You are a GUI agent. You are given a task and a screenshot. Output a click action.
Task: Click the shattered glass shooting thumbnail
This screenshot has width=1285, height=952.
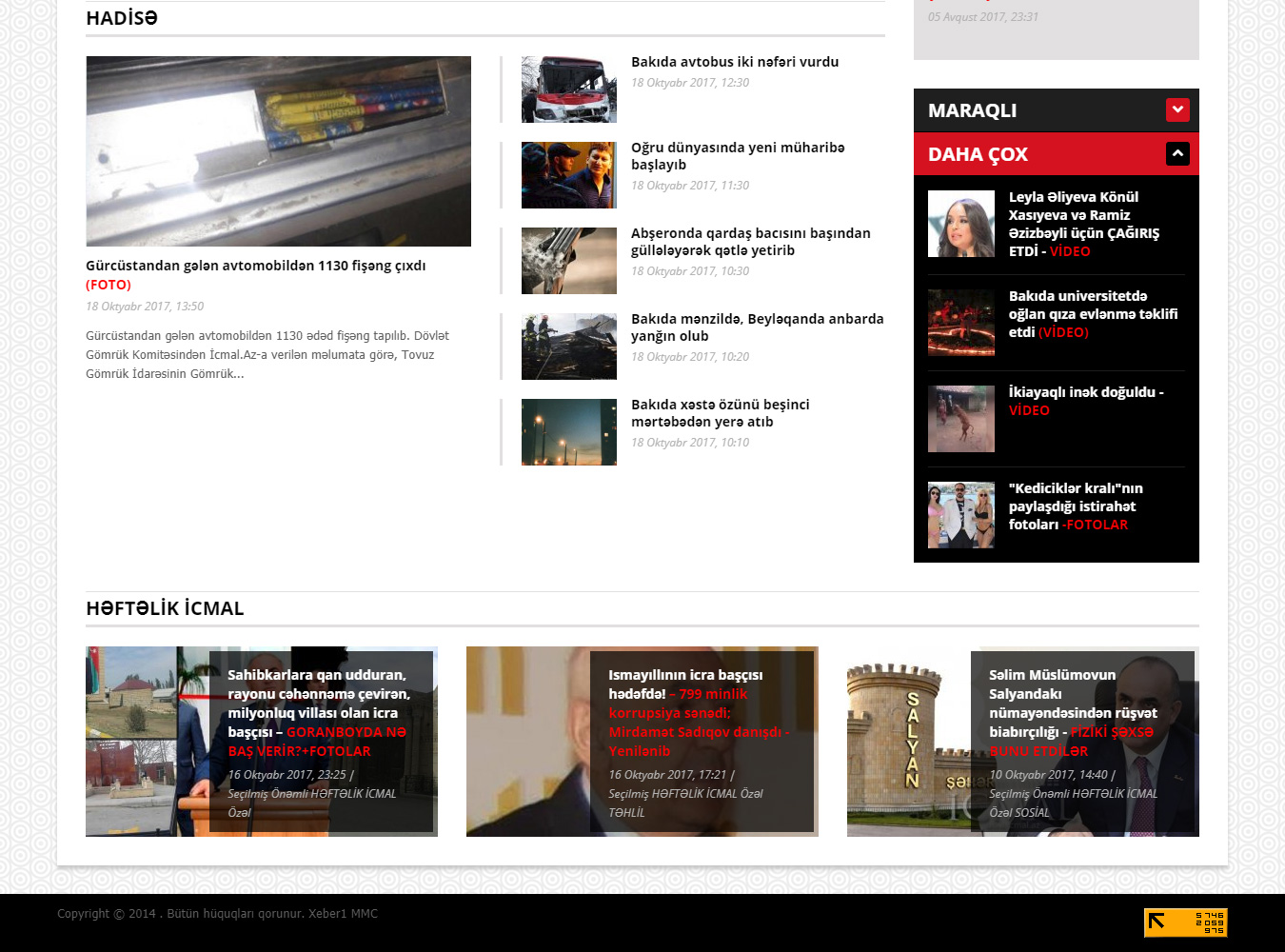(568, 261)
